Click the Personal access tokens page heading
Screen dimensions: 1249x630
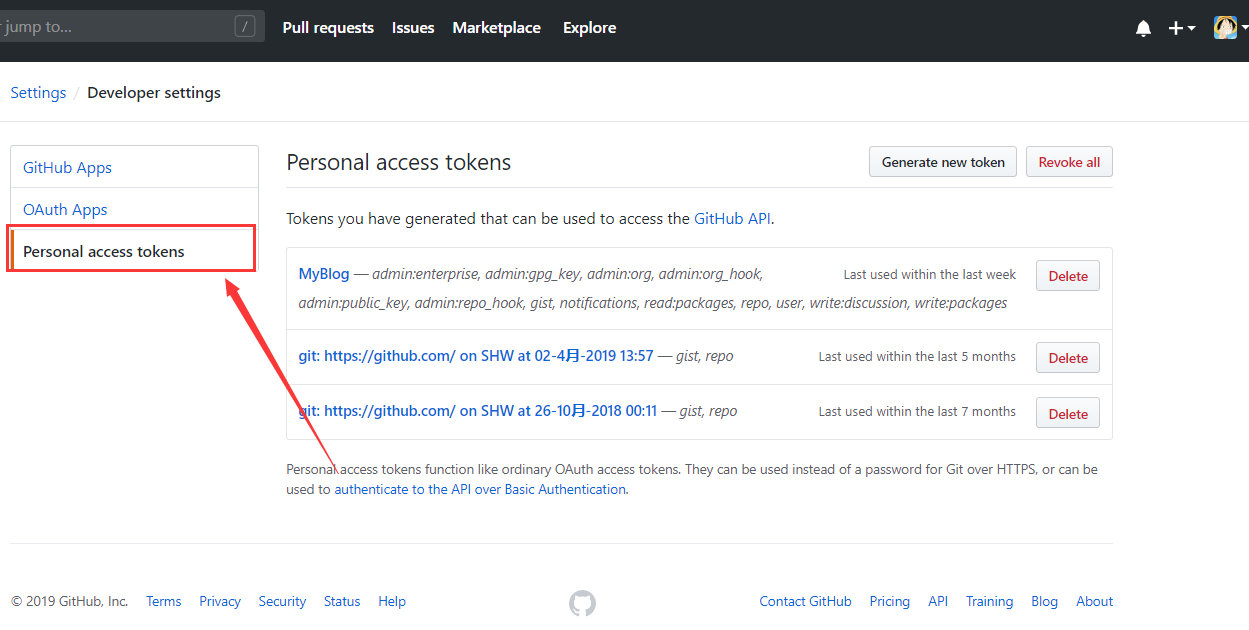398,162
